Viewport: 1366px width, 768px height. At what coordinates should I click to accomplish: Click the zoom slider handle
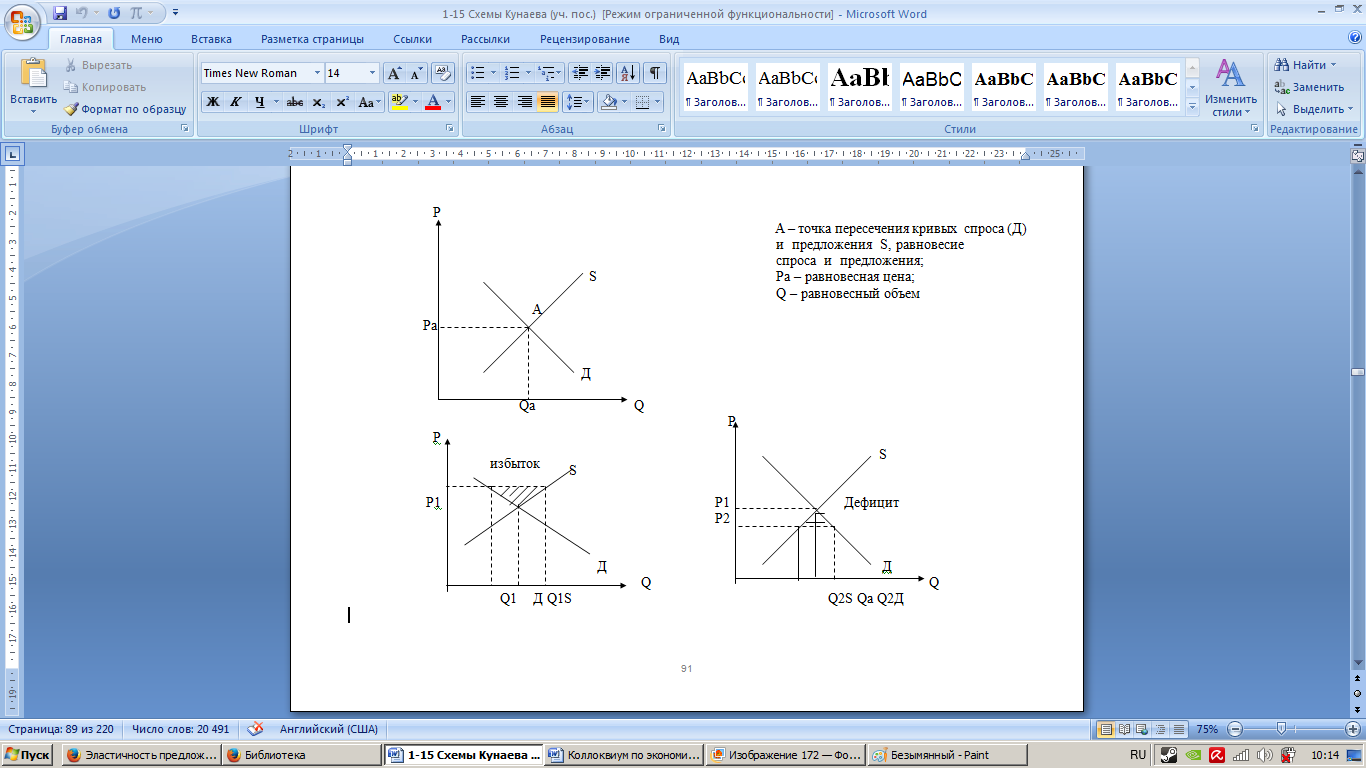(x=1280, y=729)
